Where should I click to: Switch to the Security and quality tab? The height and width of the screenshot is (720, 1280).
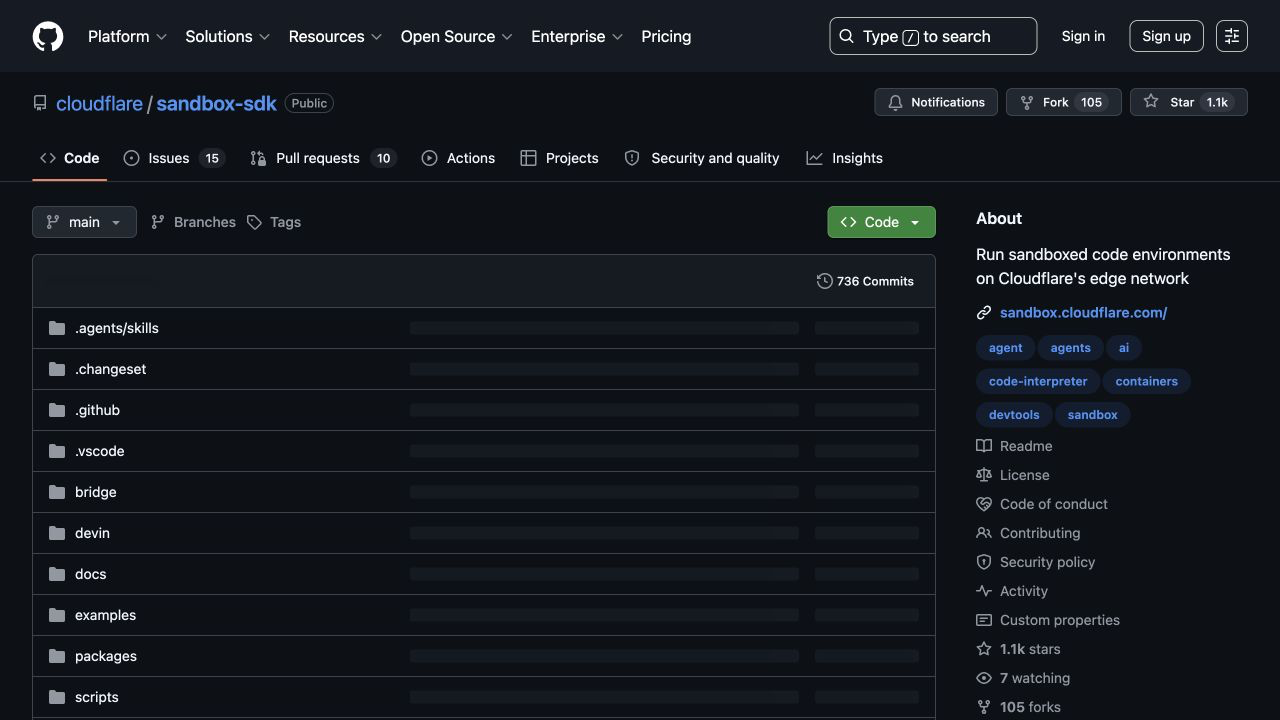pyautogui.click(x=701, y=158)
